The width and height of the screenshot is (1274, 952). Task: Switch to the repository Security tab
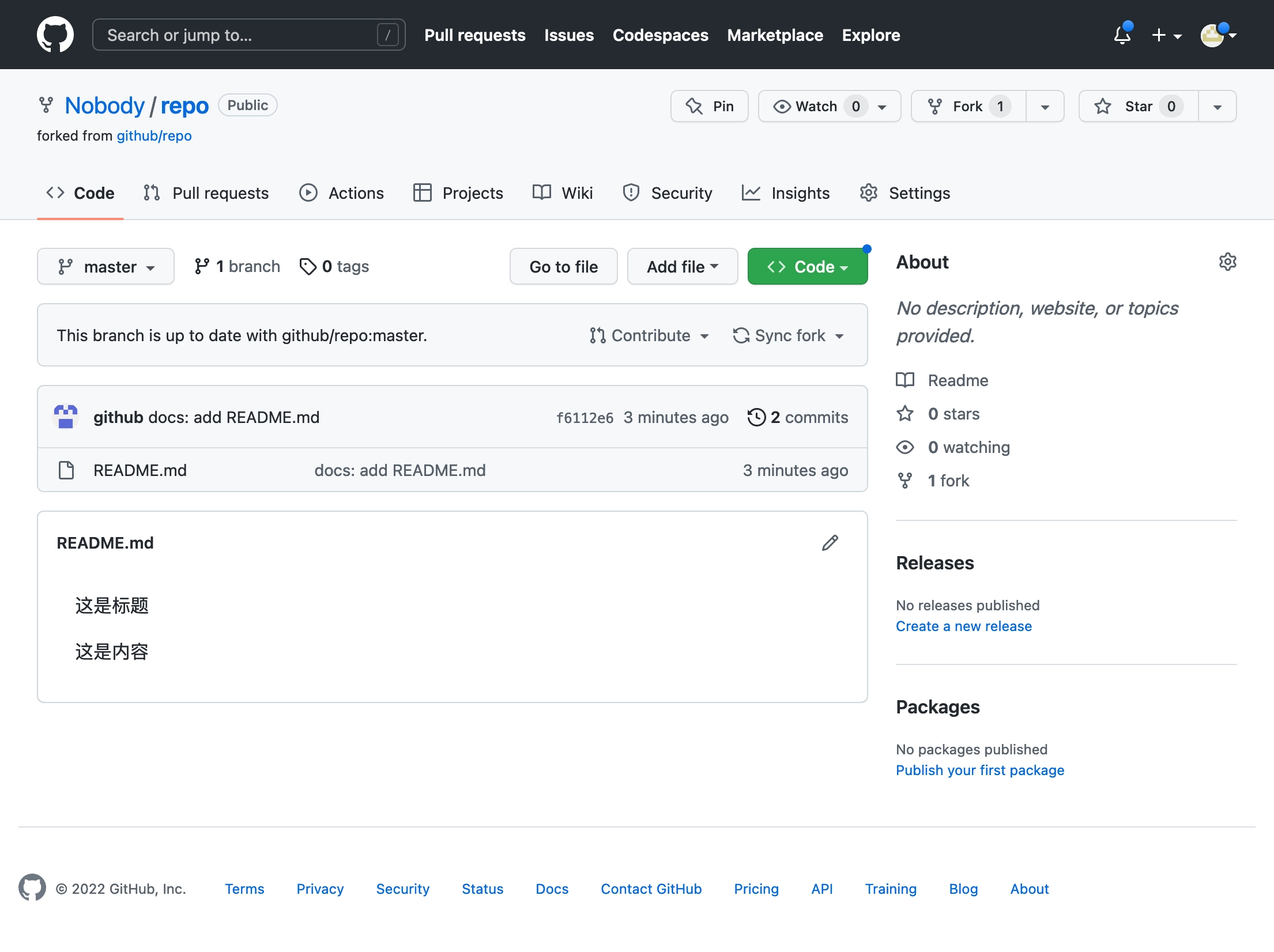coord(667,193)
